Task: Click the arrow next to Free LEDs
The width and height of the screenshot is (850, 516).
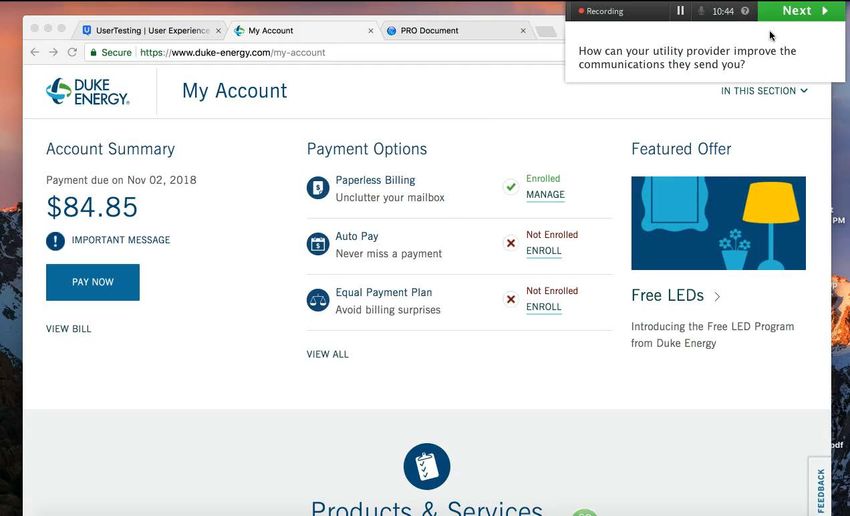Action: (x=717, y=296)
